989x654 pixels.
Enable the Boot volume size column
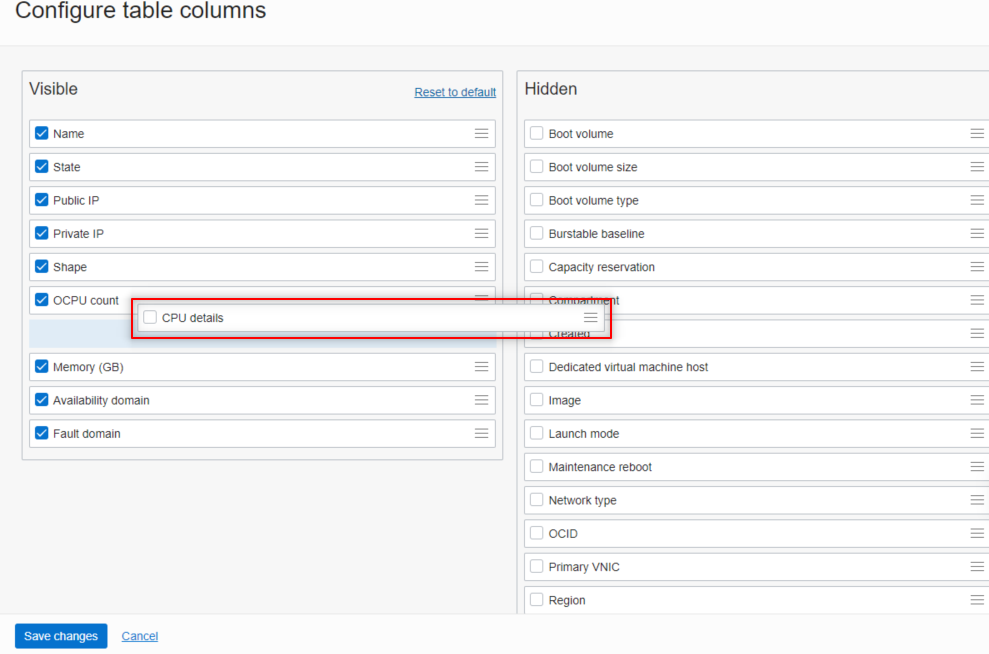(536, 167)
